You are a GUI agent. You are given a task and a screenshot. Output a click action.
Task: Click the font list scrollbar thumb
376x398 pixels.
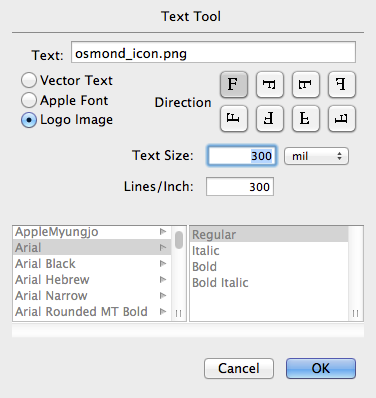[179, 240]
